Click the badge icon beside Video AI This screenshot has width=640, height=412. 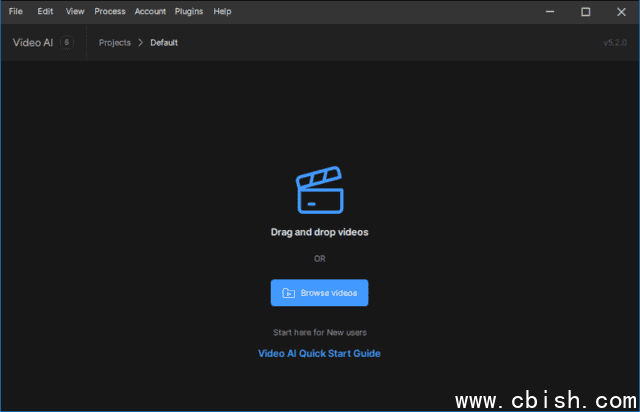[67, 42]
